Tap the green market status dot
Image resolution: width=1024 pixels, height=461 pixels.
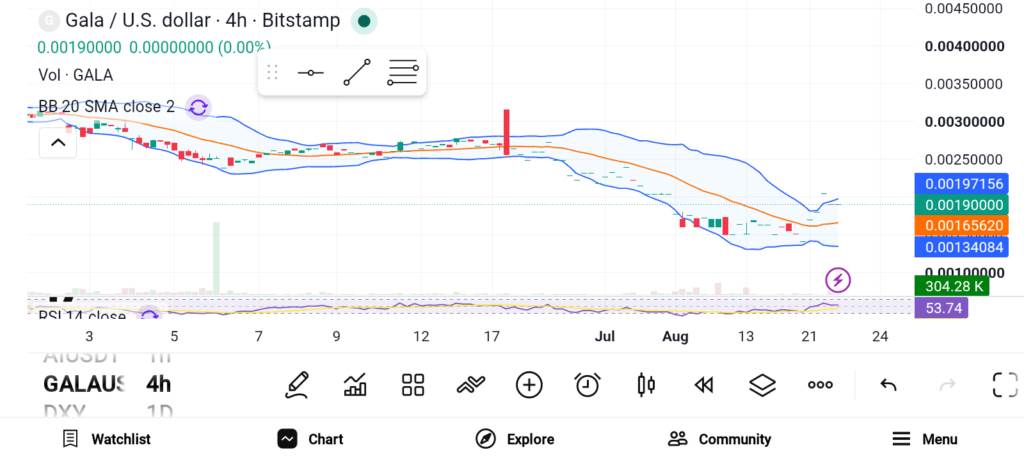[x=364, y=21]
